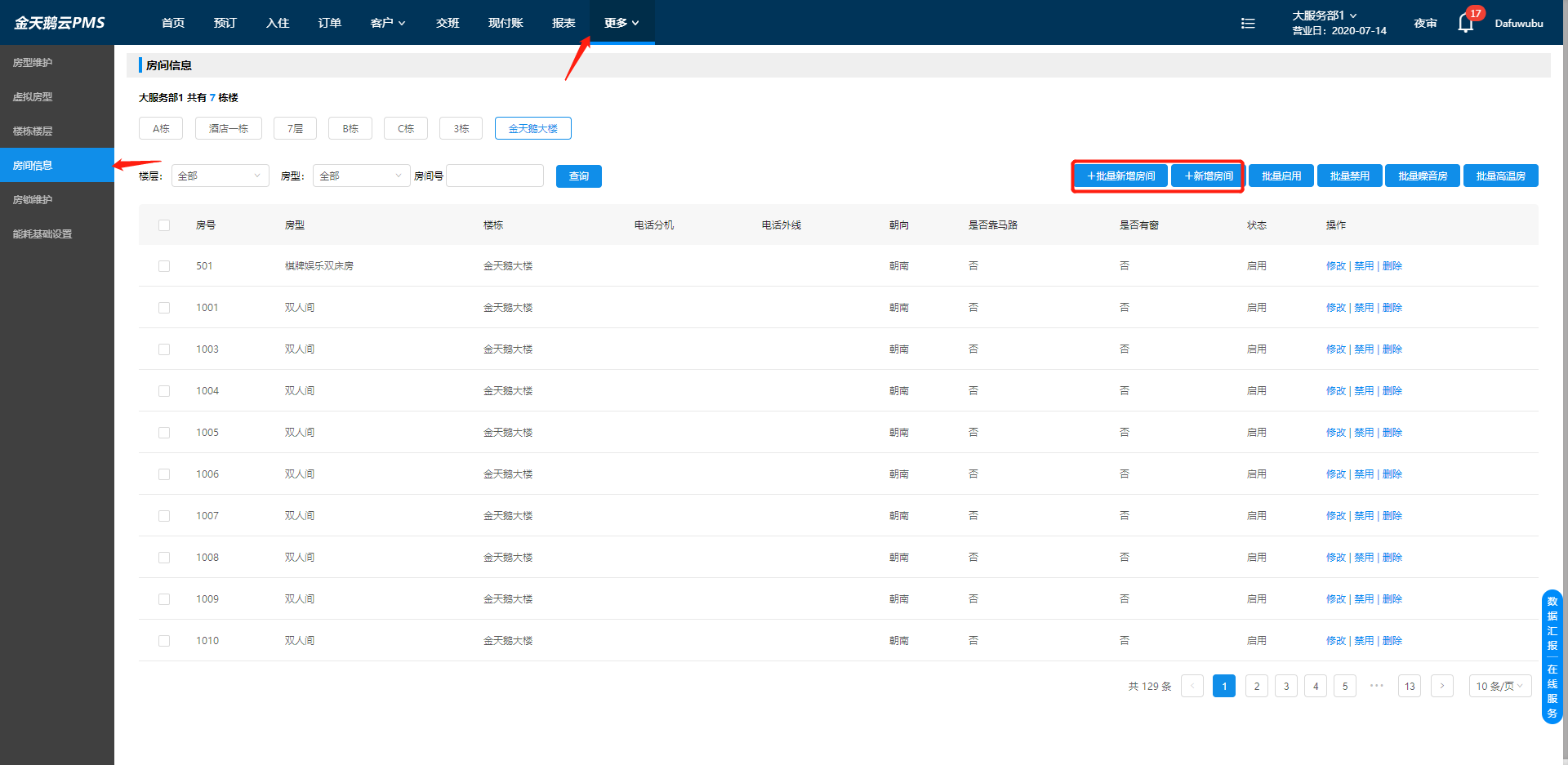Go to the previous page arrow
The height and width of the screenshot is (765, 1568).
coord(1192,686)
